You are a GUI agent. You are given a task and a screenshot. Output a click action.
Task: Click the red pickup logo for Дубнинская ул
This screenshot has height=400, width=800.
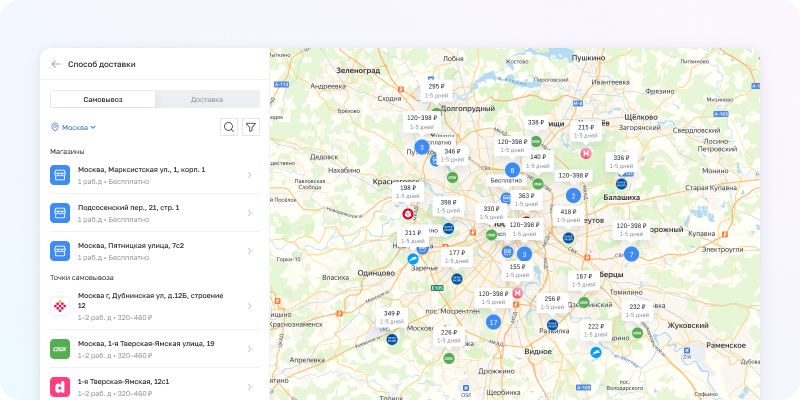[x=60, y=307]
